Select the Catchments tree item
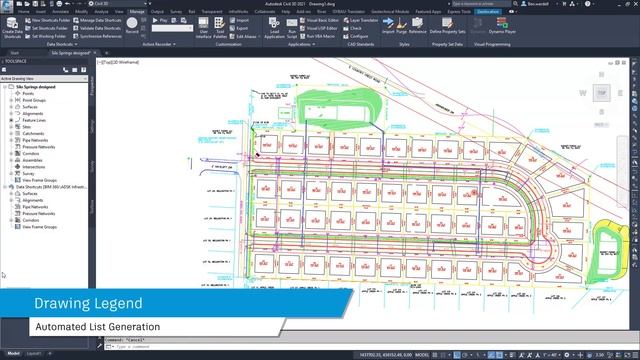Screen dimensions: 640x360 [x=33, y=133]
